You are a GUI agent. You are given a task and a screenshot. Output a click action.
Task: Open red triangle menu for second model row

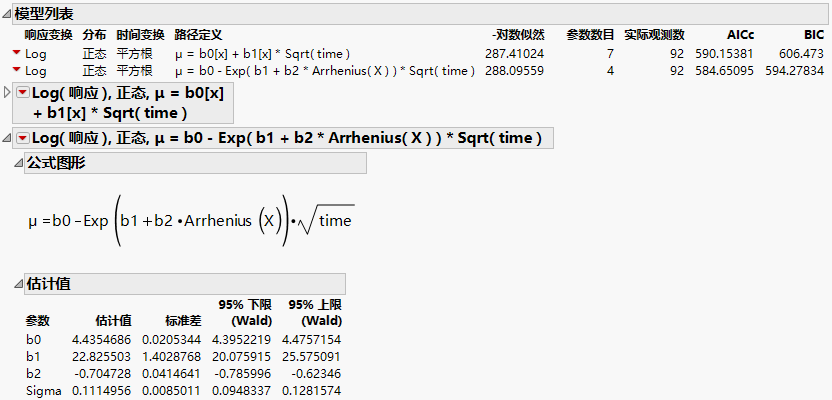(16, 71)
